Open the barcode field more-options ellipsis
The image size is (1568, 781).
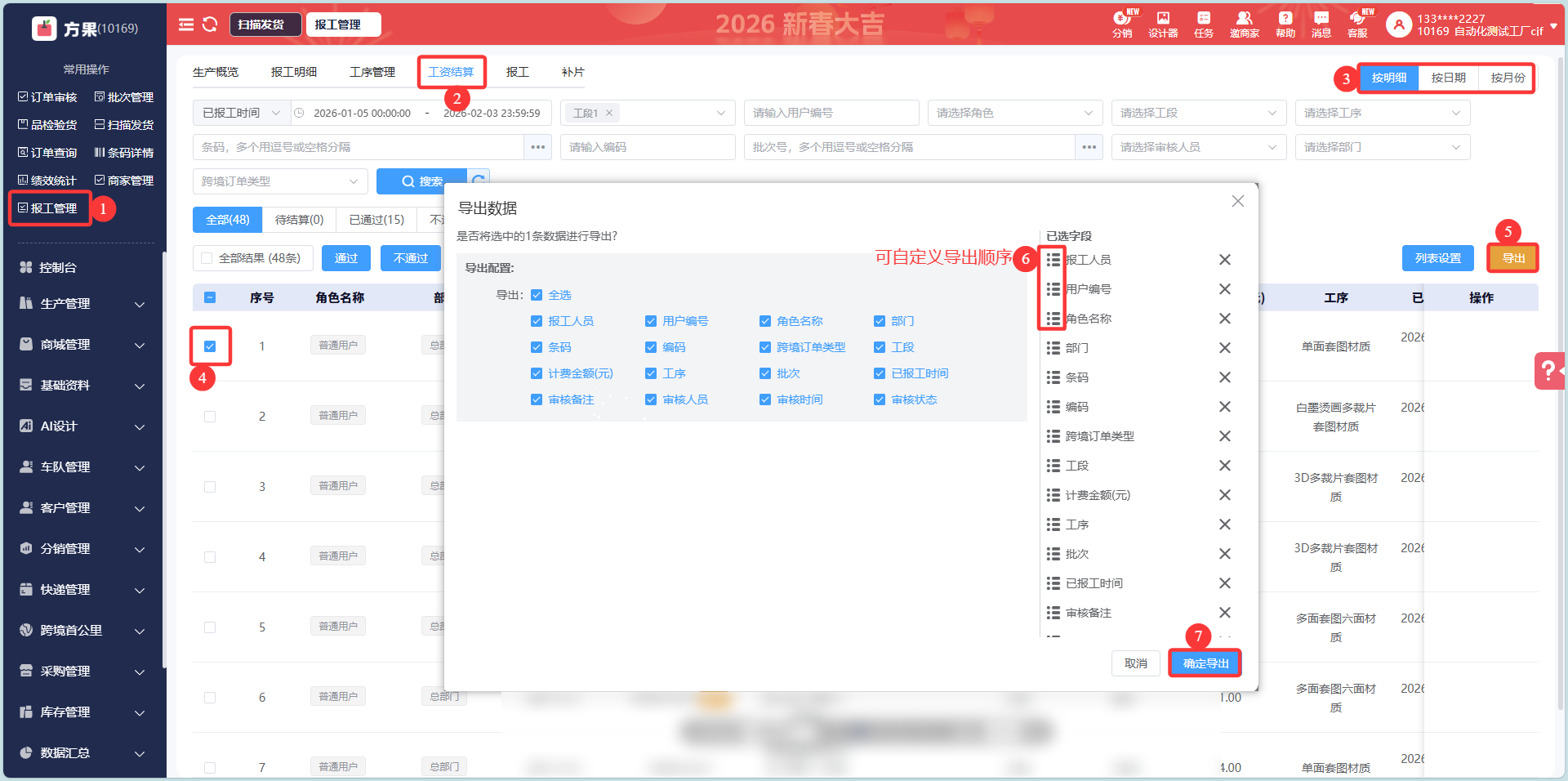[x=538, y=147]
